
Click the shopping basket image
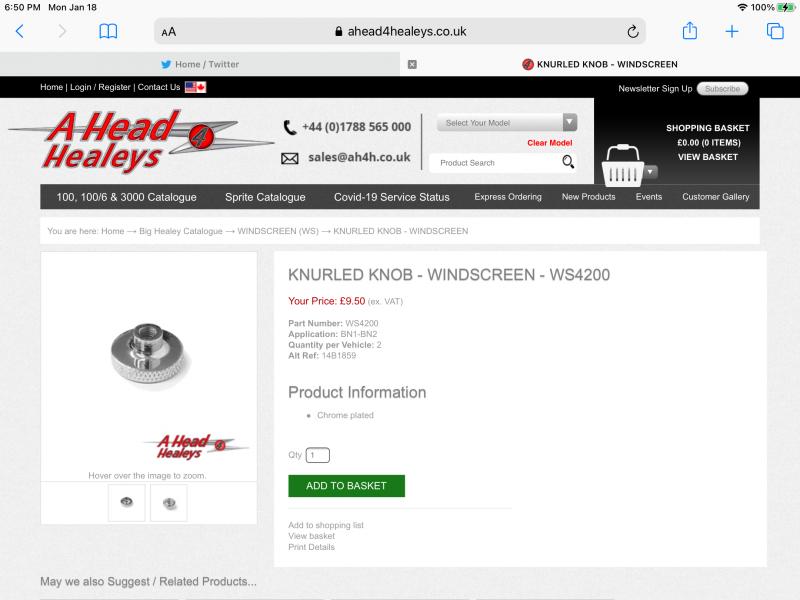622,166
